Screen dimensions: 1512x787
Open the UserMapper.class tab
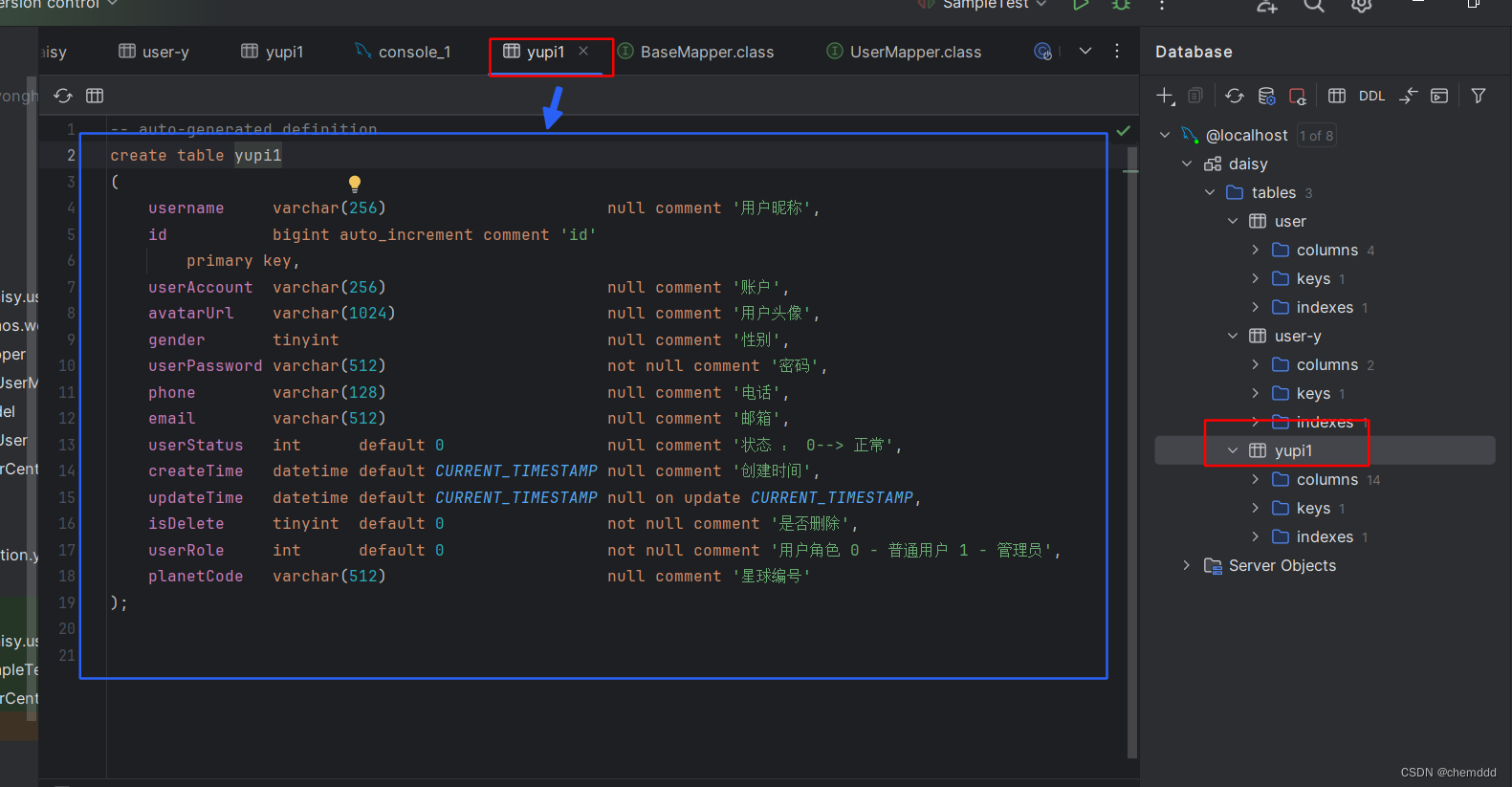pos(905,52)
